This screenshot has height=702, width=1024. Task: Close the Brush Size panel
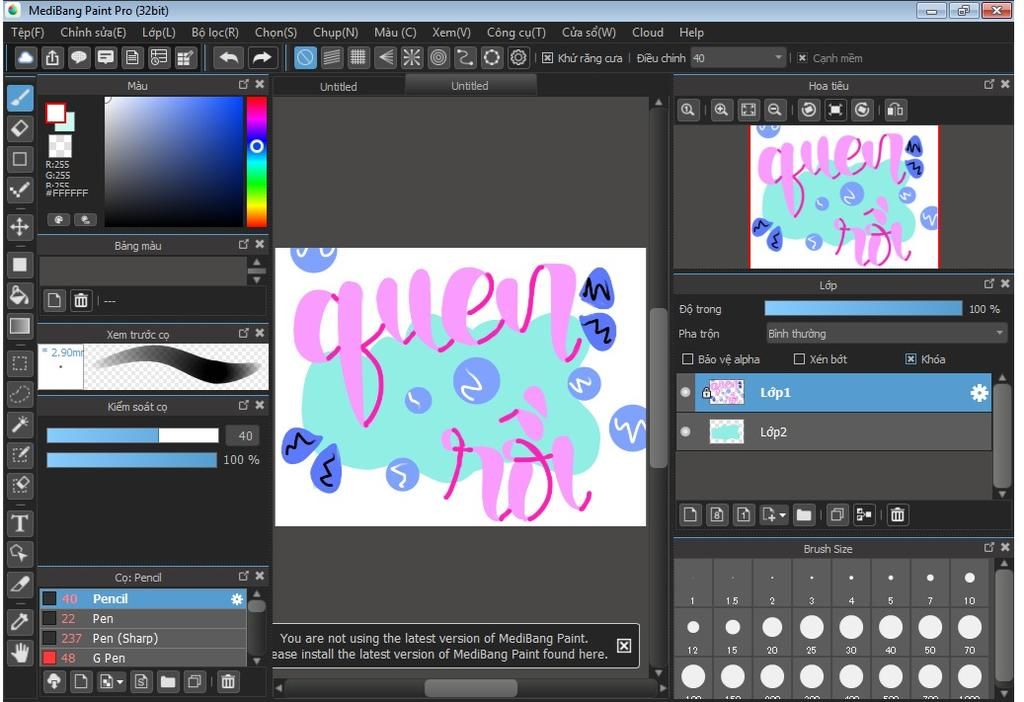1005,547
